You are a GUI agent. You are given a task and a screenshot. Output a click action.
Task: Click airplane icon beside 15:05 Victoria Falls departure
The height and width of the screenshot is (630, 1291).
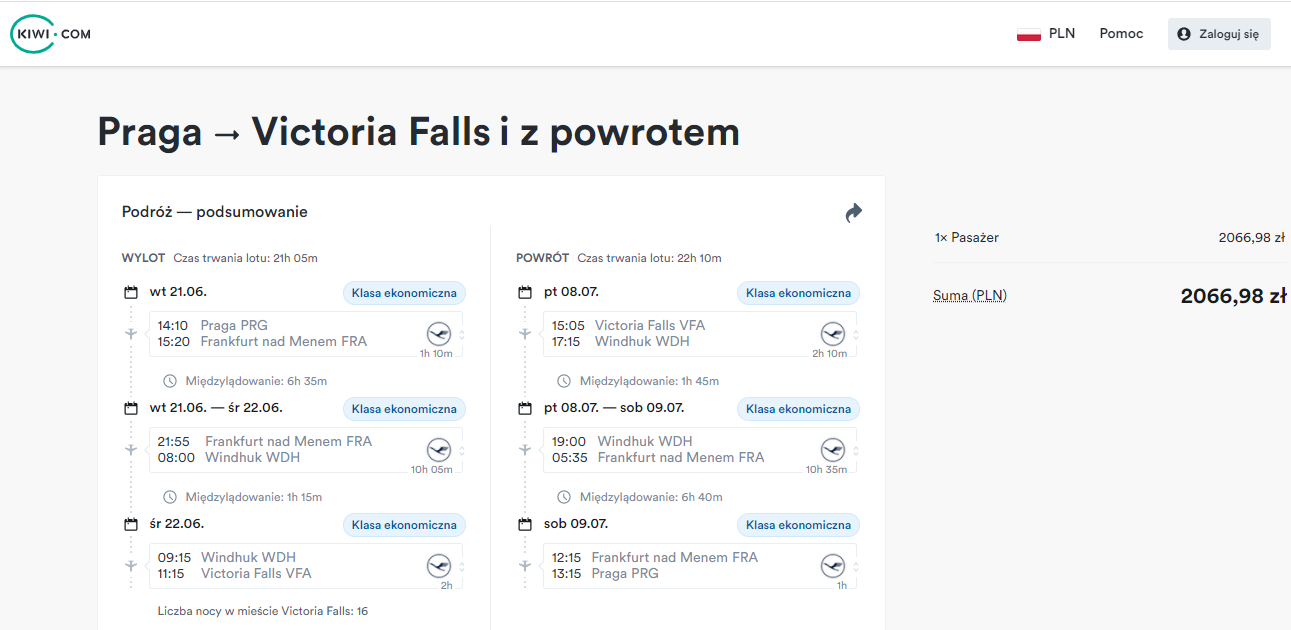(x=525, y=334)
